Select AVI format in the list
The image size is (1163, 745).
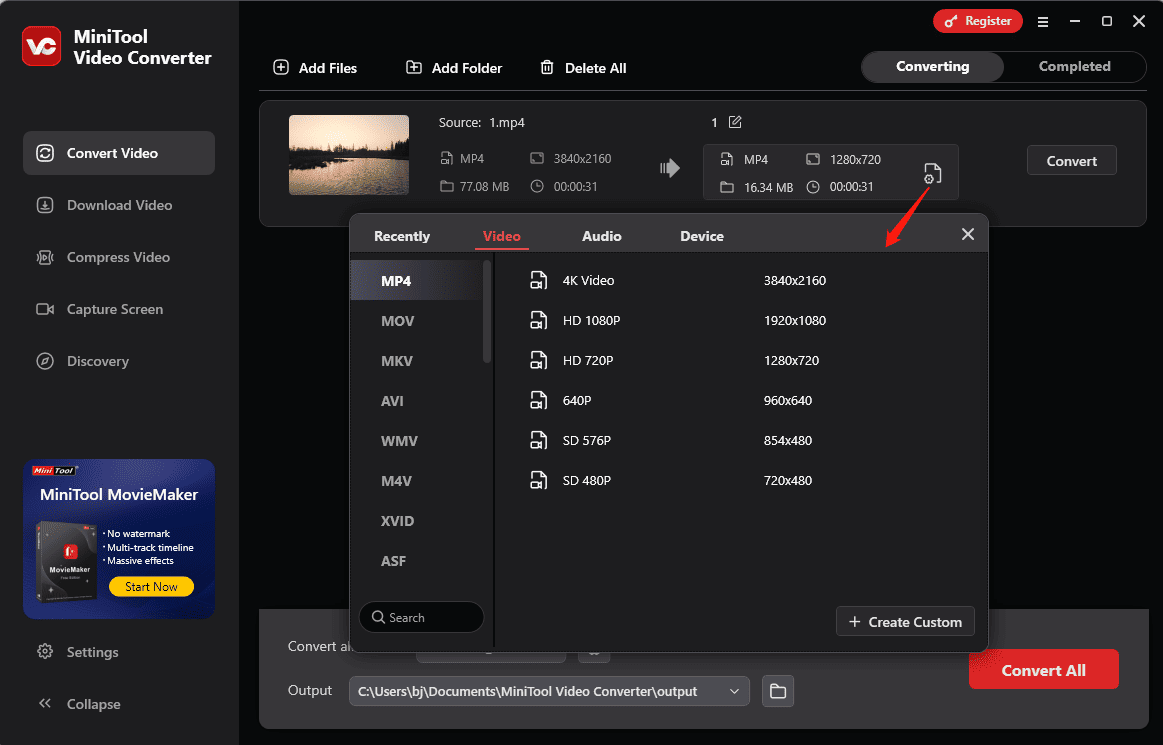417,401
